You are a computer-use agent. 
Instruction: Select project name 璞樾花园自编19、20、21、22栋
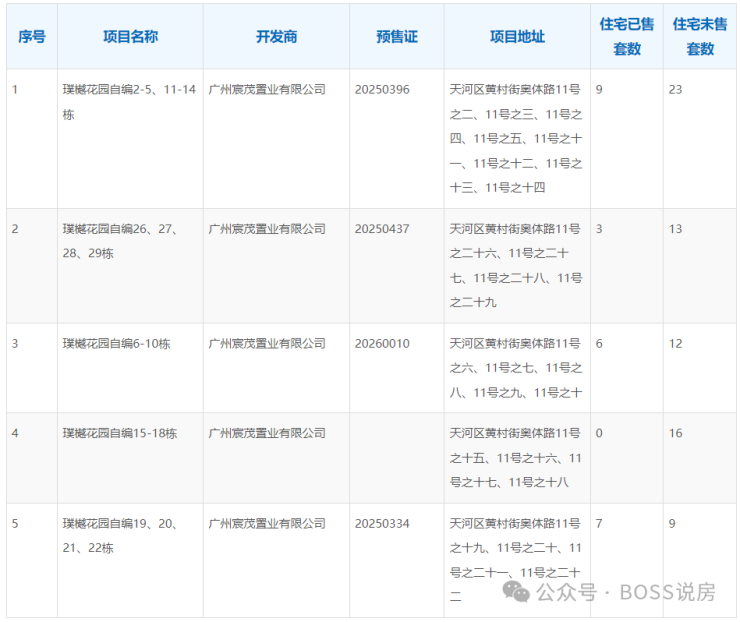point(120,536)
